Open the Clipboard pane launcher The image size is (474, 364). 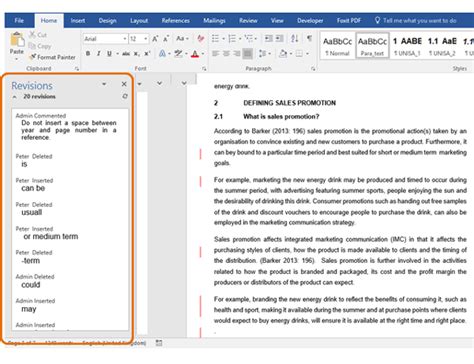point(77,69)
